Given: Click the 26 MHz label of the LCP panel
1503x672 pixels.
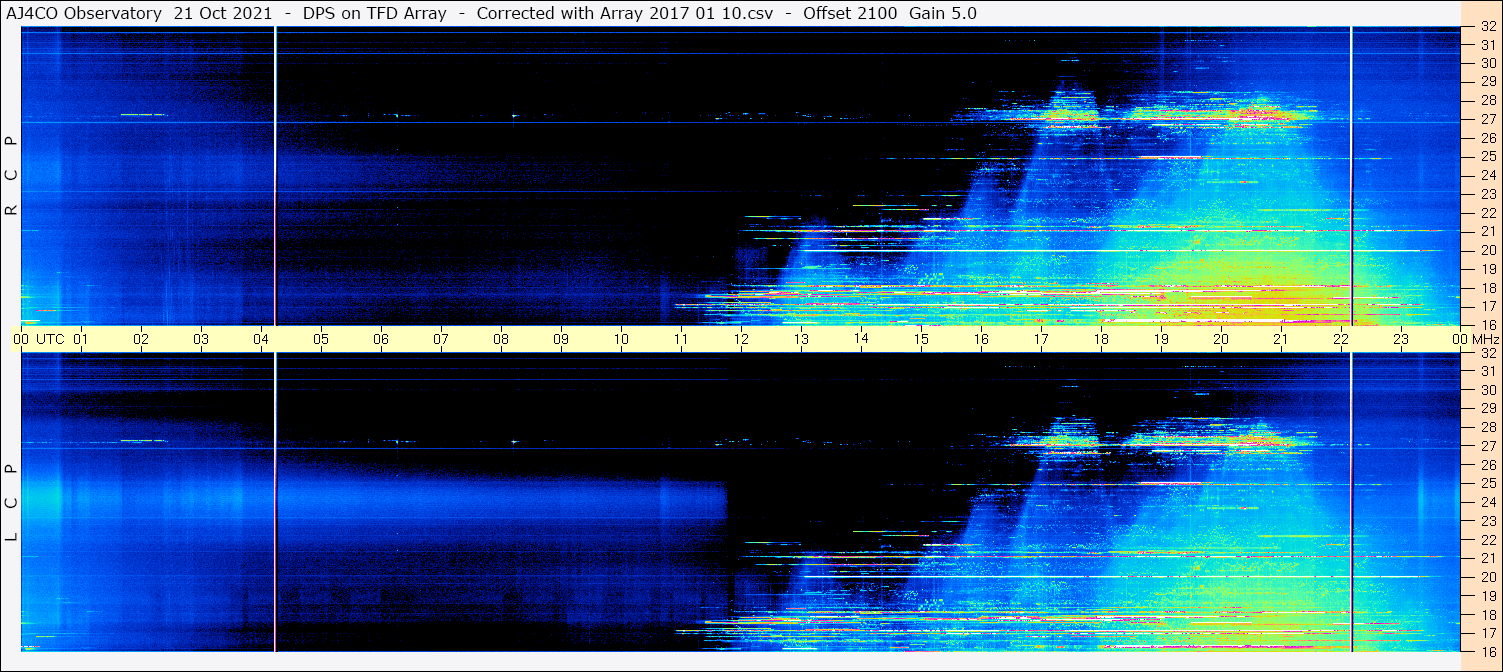Looking at the screenshot, I should click(1488, 465).
